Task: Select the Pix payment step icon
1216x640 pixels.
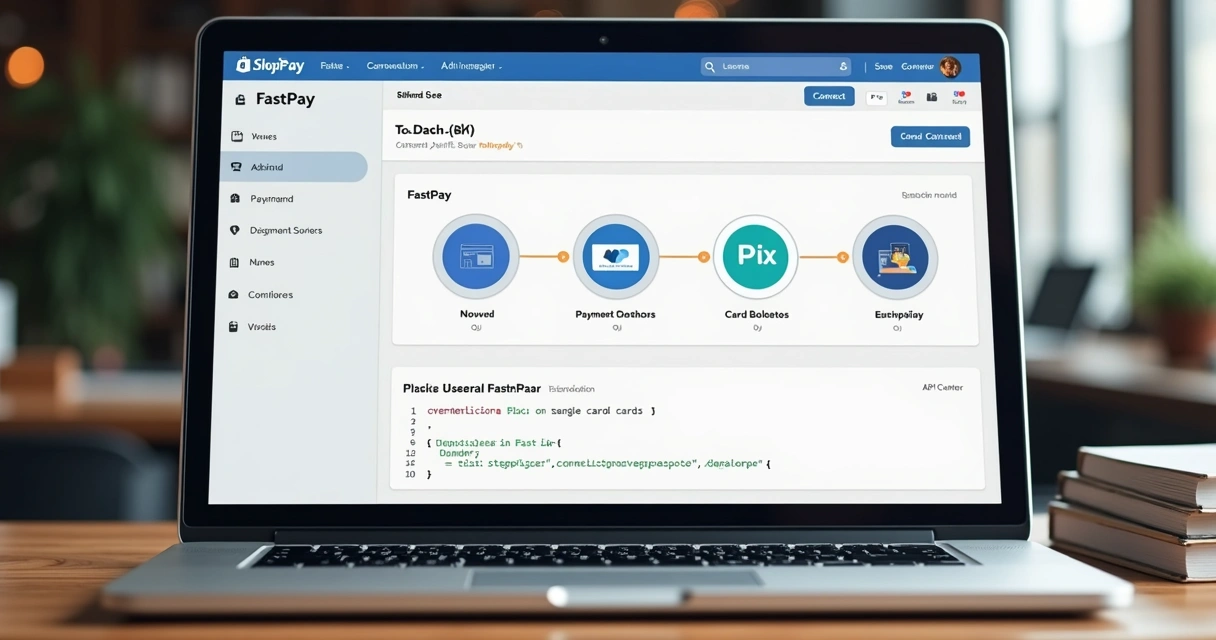Action: (755, 256)
